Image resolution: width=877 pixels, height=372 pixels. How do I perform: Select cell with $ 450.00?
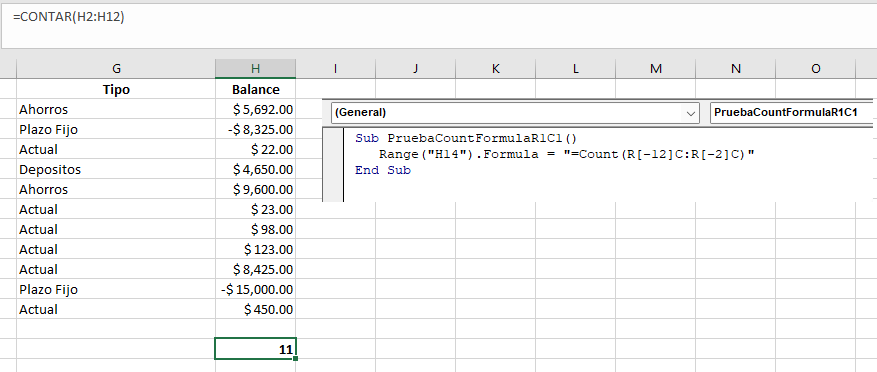click(256, 309)
